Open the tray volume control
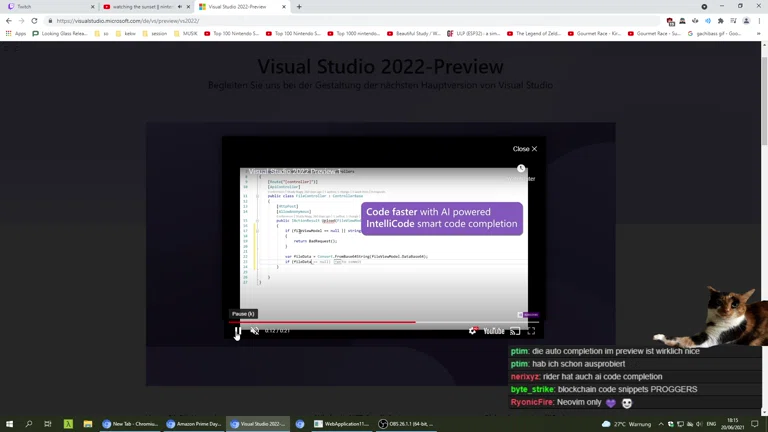 pyautogui.click(x=699, y=424)
